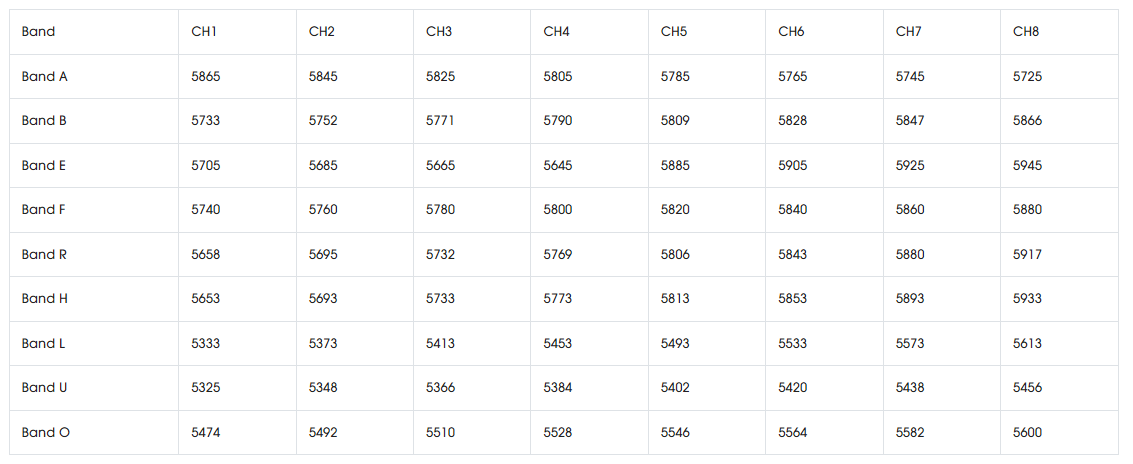The width and height of the screenshot is (1133, 464).
Task: Click Band E CH8 value 5945
Action: tap(1028, 166)
